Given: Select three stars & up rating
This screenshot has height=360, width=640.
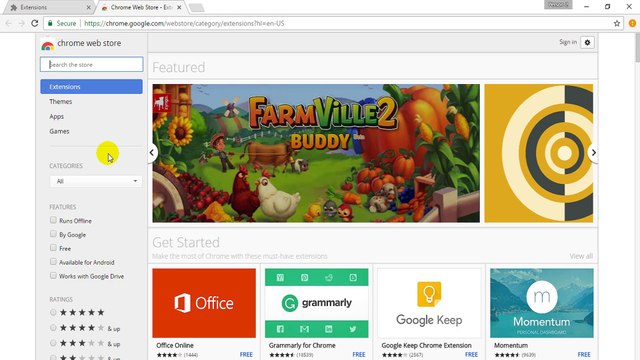Looking at the screenshot, I should [x=53, y=343].
